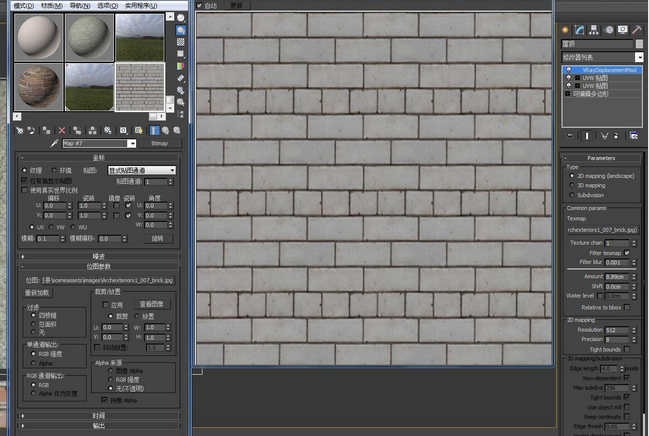Image resolution: width=649 pixels, height=436 pixels.
Task: Select the Subdivision radio button
Action: (x=572, y=195)
